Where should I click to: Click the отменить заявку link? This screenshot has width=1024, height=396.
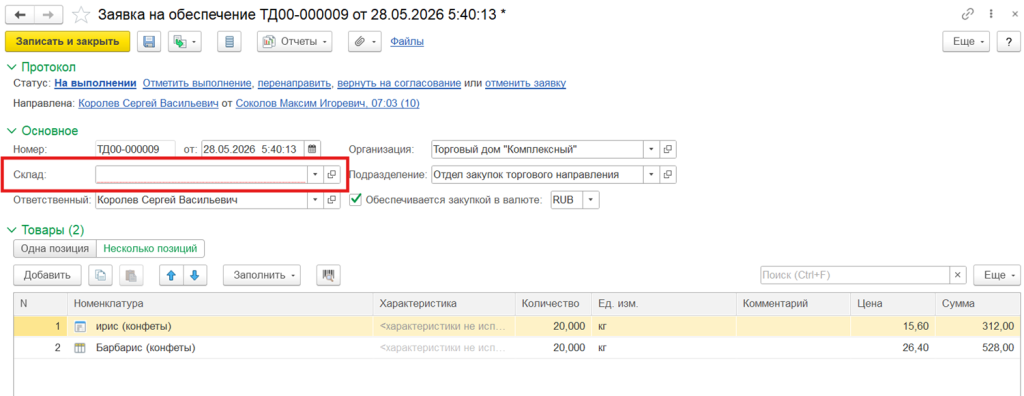[526, 84]
